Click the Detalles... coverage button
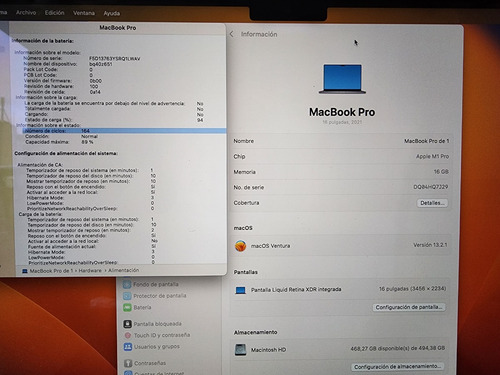This screenshot has height=375, width=500. click(x=432, y=203)
